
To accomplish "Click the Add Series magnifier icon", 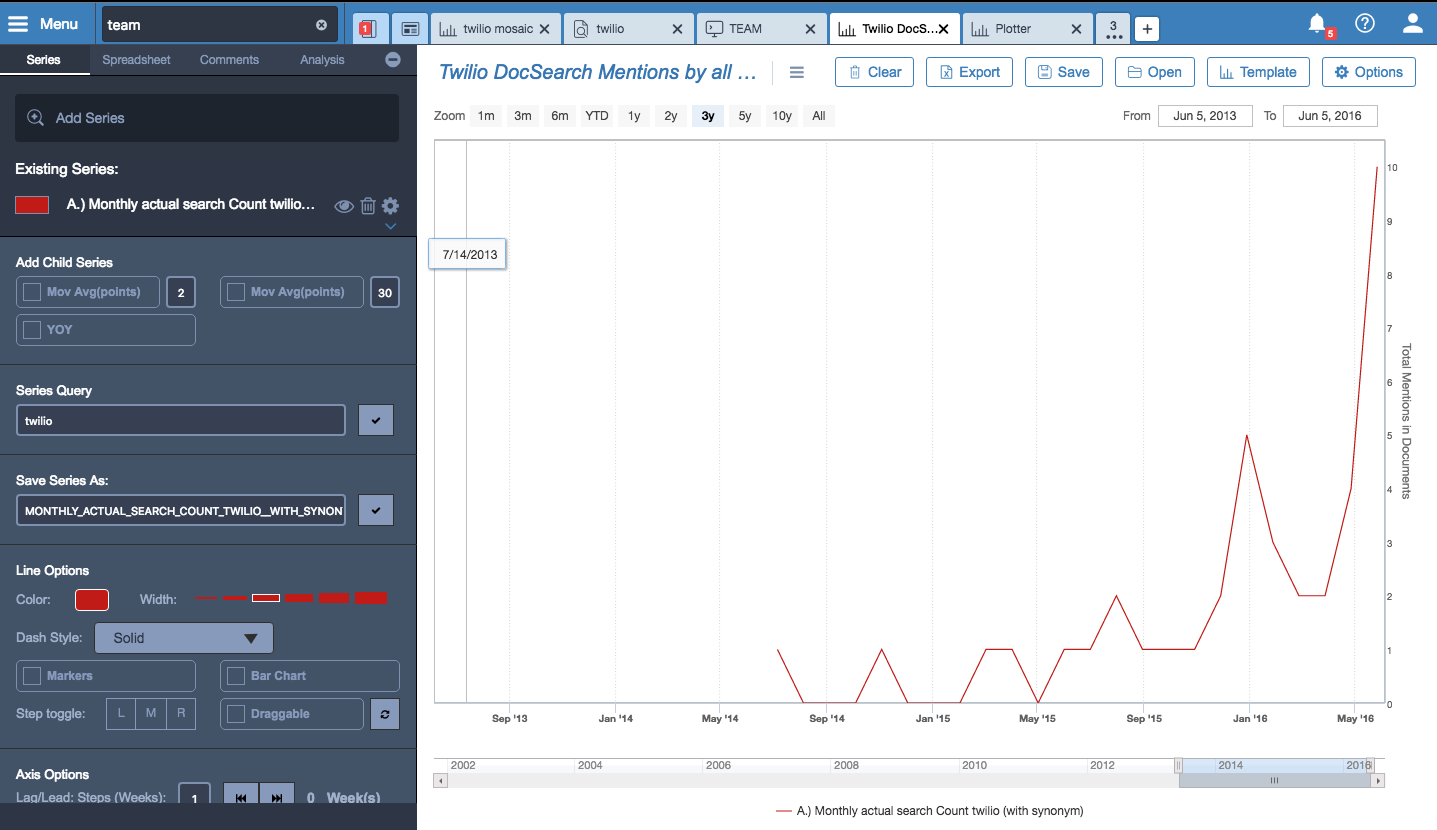I will (35, 118).
